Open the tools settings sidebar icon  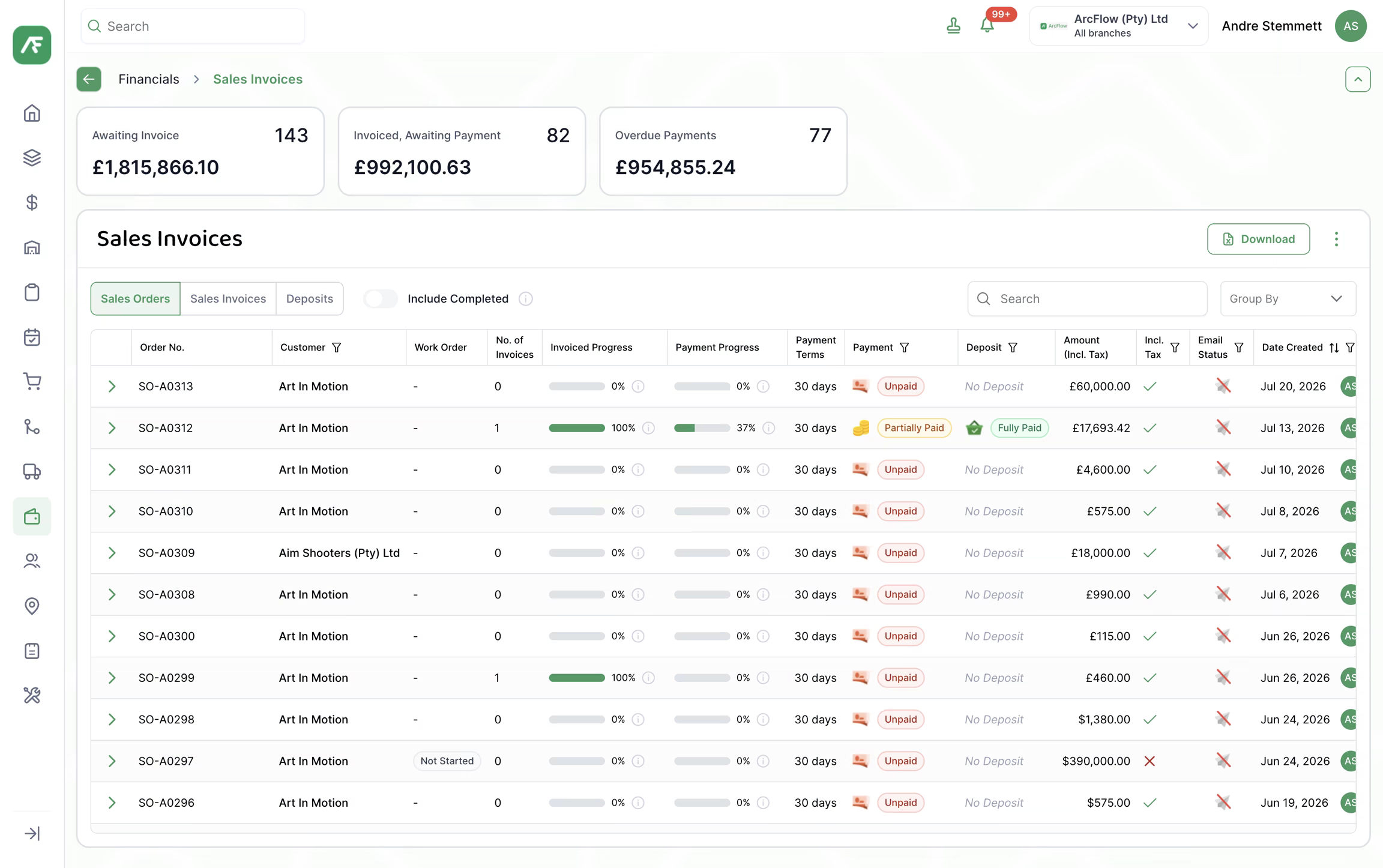32,696
